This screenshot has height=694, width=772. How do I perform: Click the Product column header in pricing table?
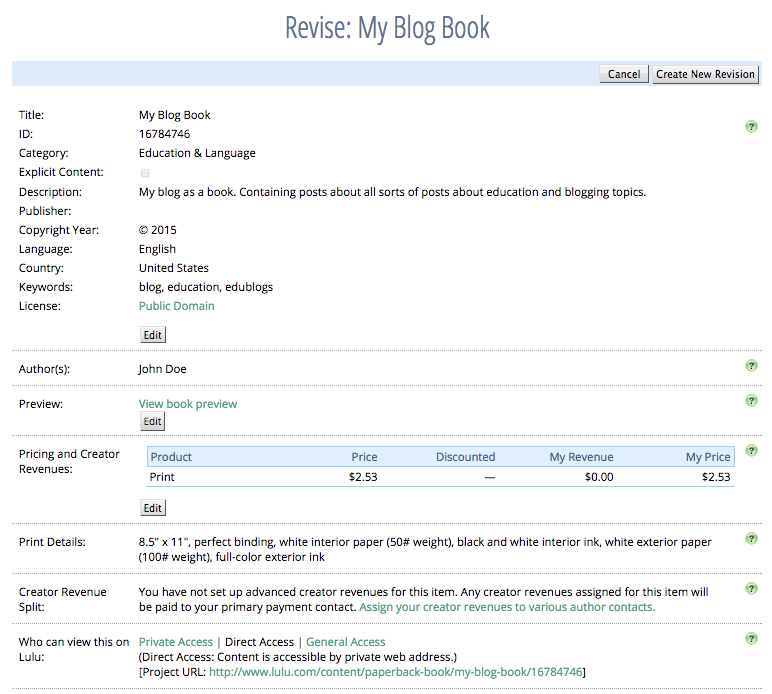tap(171, 457)
